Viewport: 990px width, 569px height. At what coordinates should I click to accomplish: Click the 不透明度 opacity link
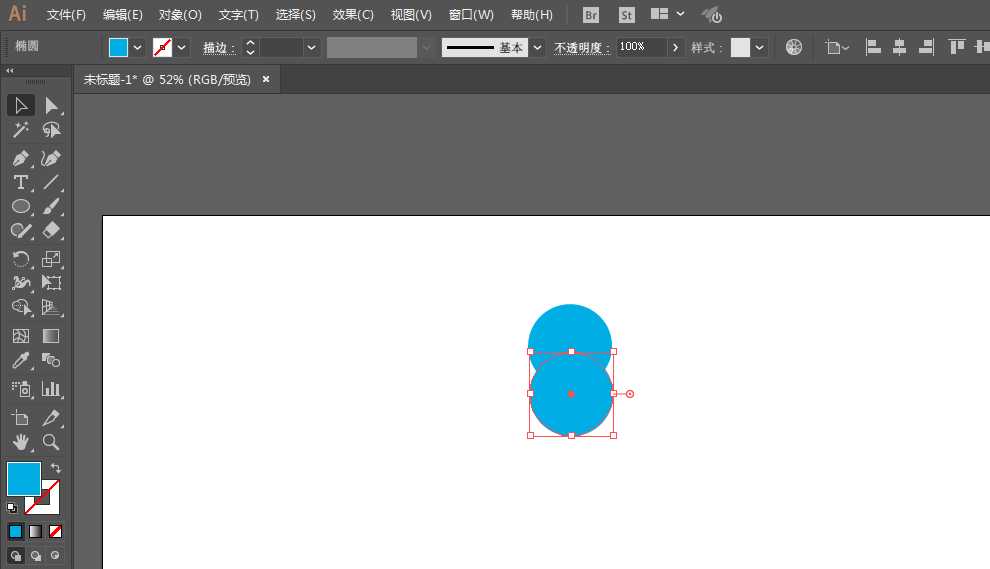[x=581, y=48]
